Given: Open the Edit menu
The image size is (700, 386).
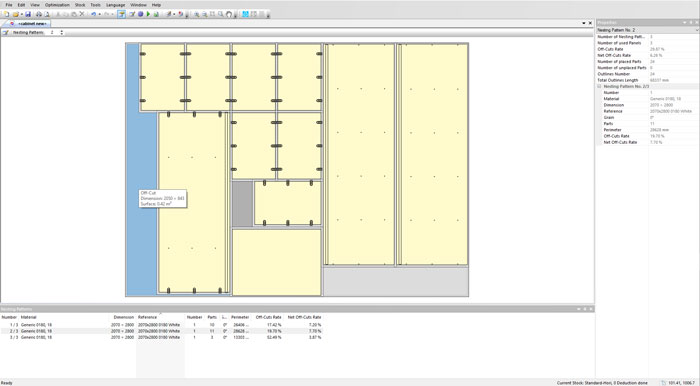Looking at the screenshot, I should tap(21, 5).
